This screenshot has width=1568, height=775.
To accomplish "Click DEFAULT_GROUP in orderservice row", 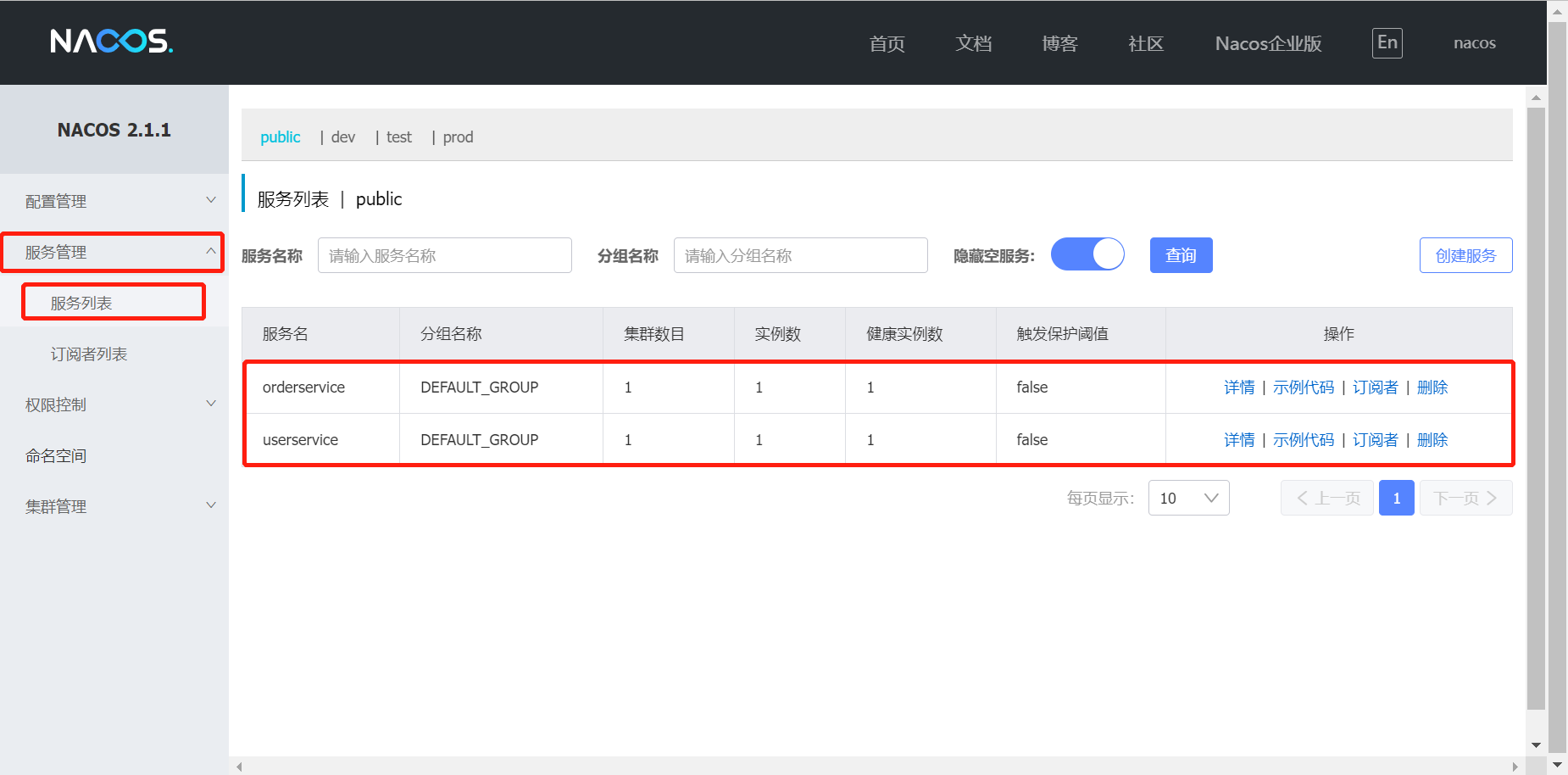I will pyautogui.click(x=480, y=387).
